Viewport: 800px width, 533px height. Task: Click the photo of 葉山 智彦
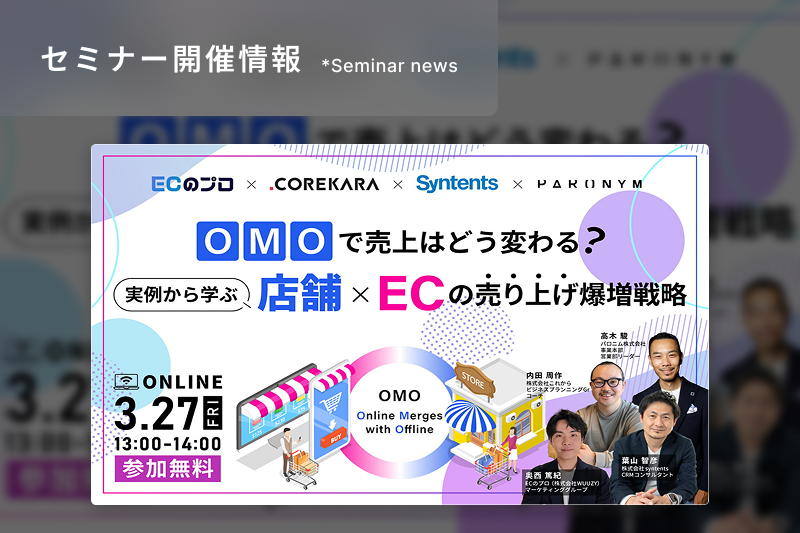pyautogui.click(x=658, y=444)
